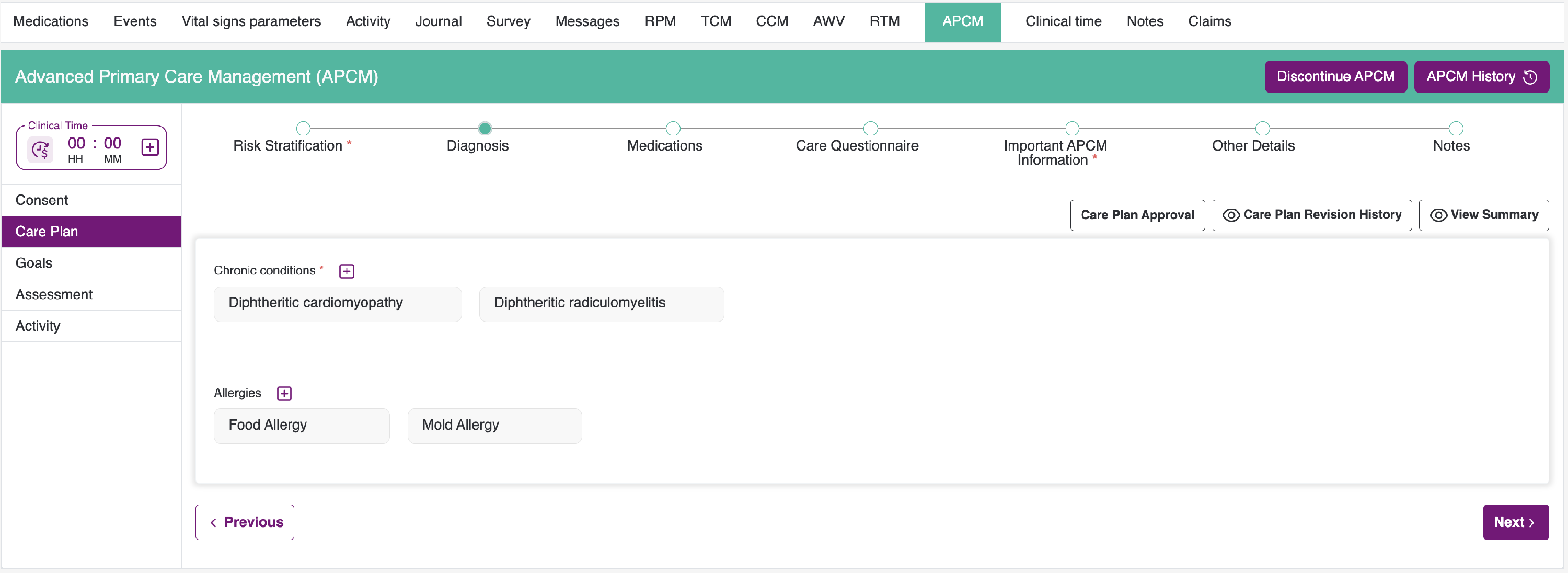Go to Previous step
This screenshot has width=1568, height=573.
(245, 522)
